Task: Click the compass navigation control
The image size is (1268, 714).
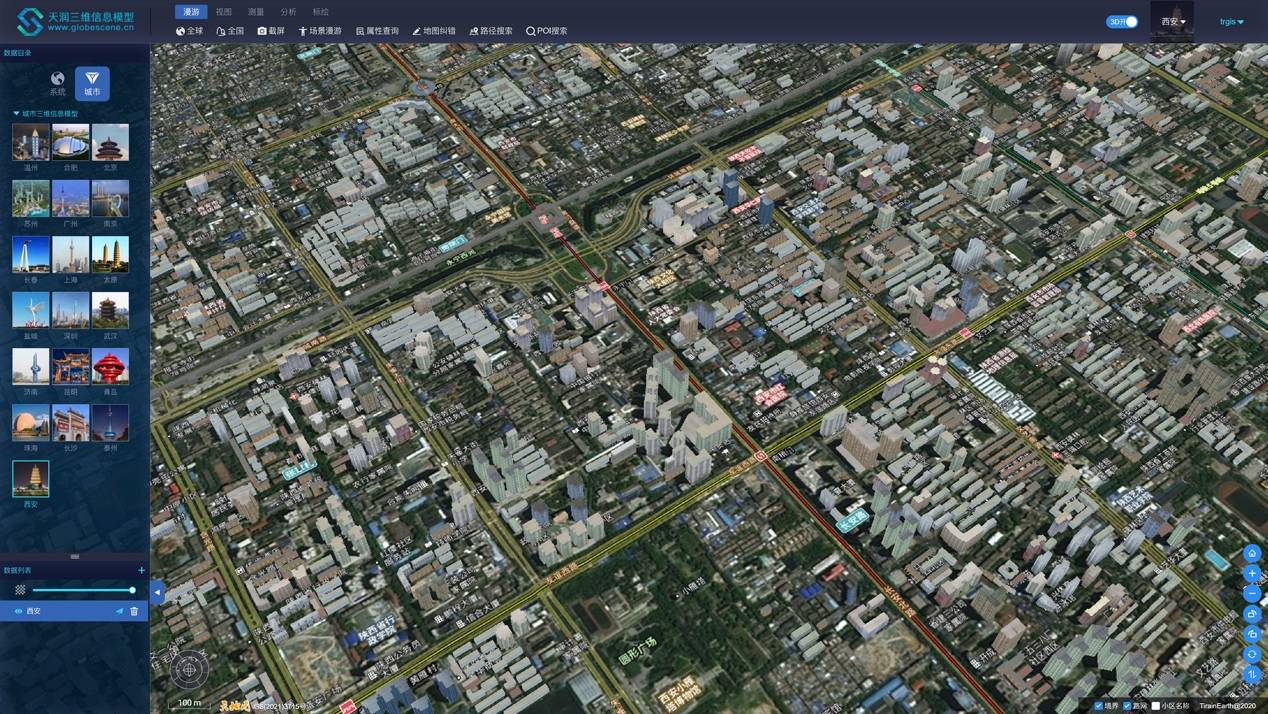Action: 189,670
